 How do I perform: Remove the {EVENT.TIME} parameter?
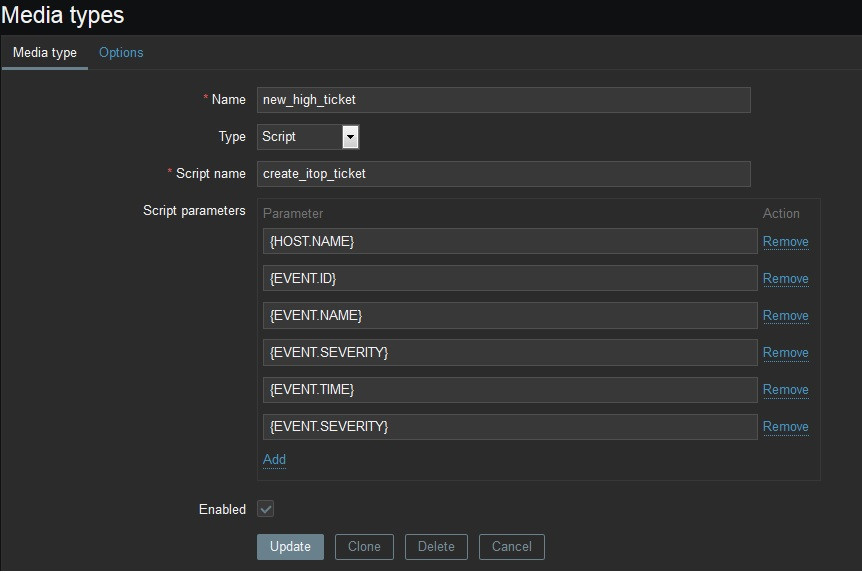coord(785,390)
